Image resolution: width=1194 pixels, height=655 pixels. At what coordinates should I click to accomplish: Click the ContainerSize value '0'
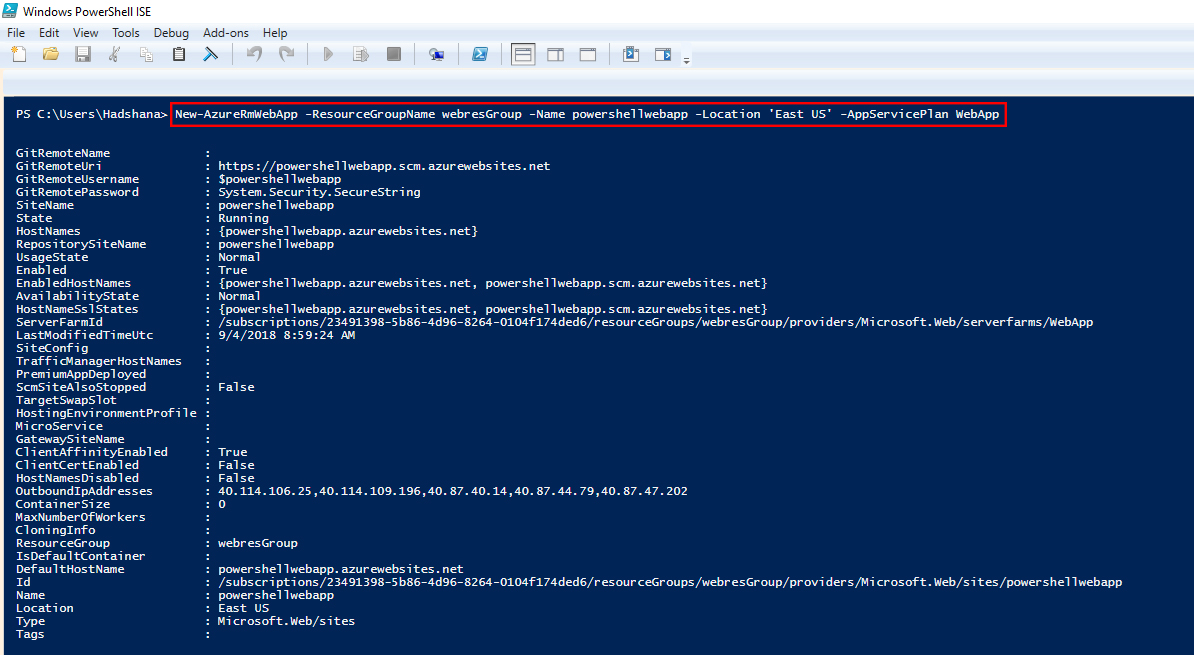[222, 504]
